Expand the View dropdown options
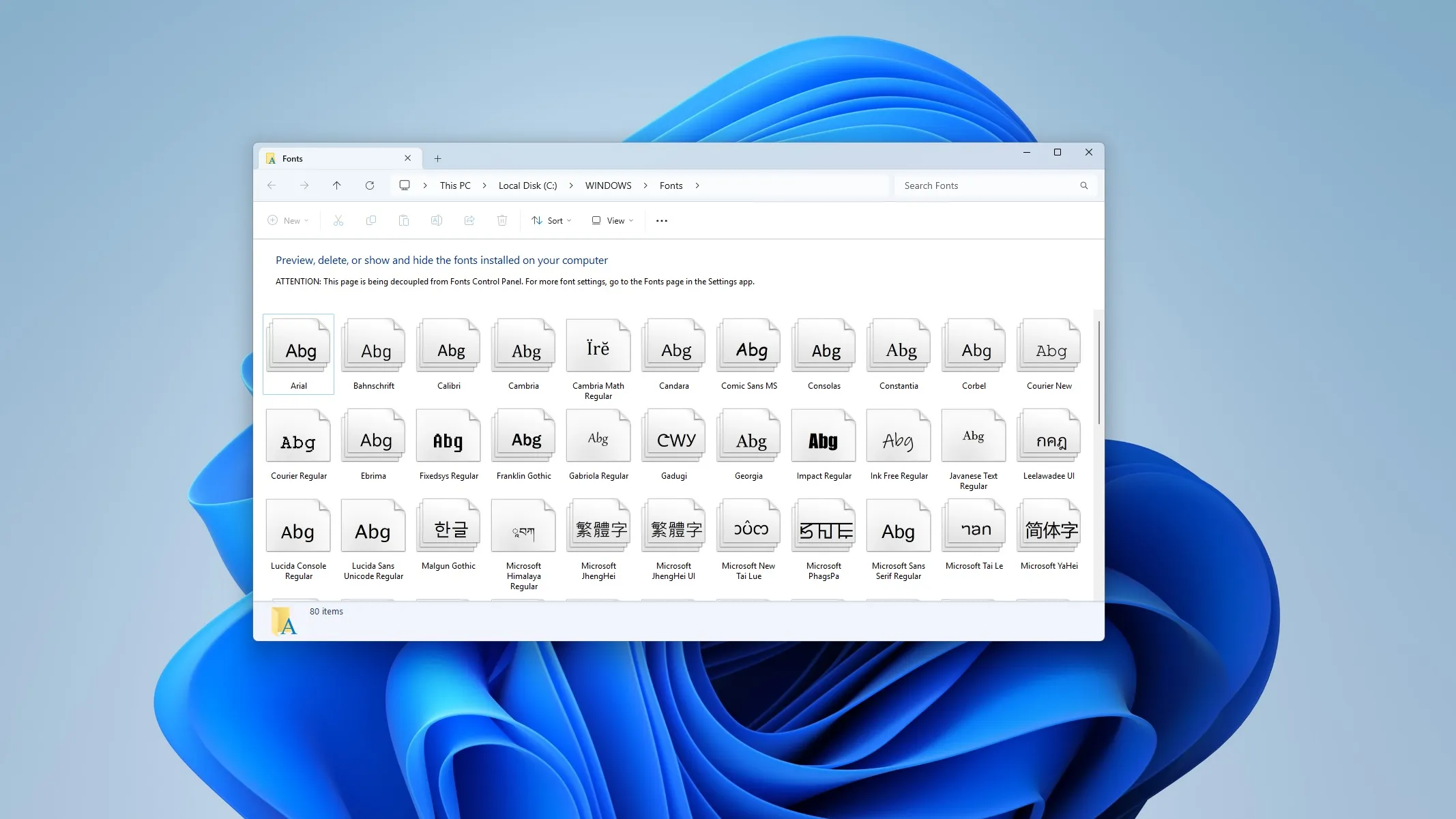The height and width of the screenshot is (819, 1456). [613, 219]
